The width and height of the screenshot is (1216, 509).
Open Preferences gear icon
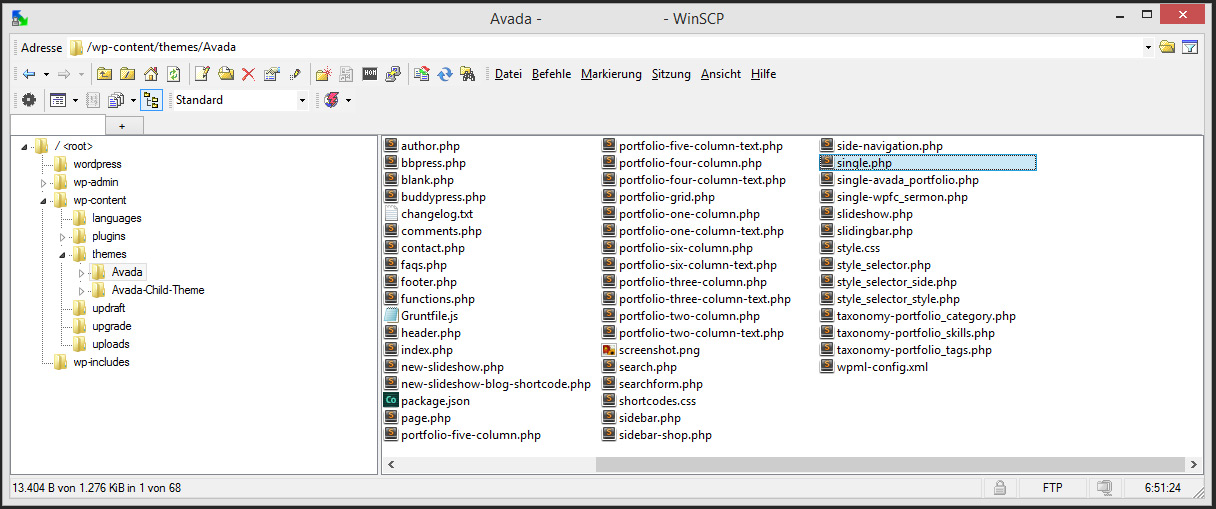click(x=29, y=100)
